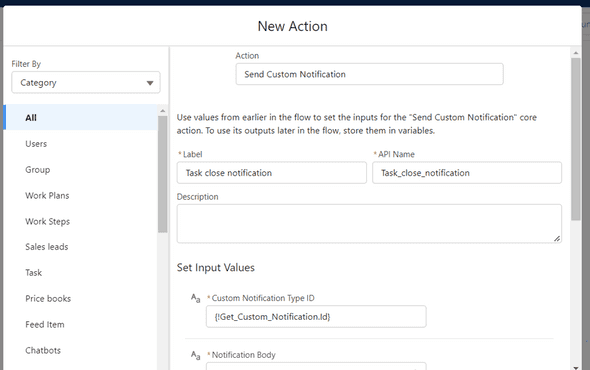The image size is (590, 370).
Task: Click the text type icon beside Custom Notification Type ID
Action: (x=195, y=298)
